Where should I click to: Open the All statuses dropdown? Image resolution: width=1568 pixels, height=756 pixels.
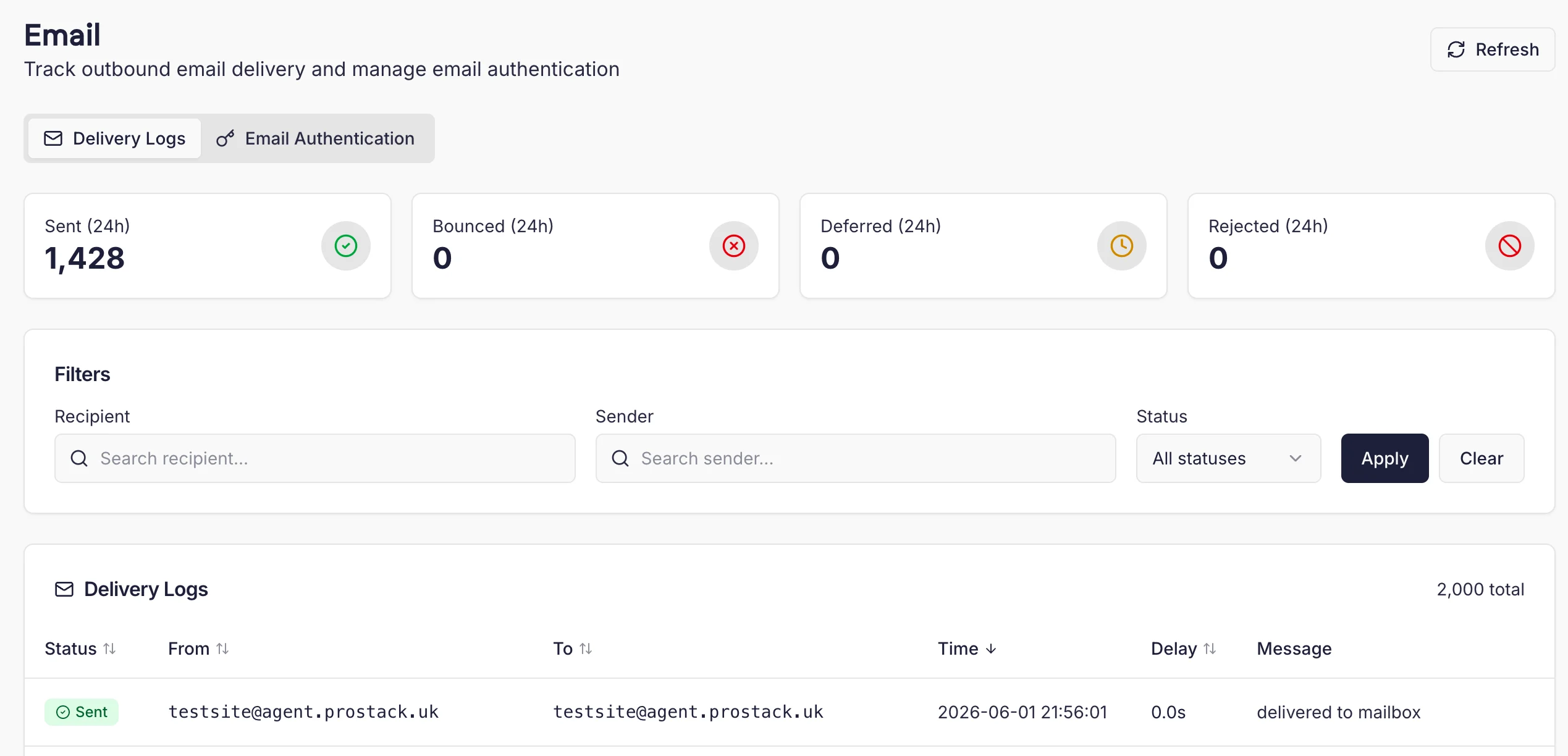1228,458
